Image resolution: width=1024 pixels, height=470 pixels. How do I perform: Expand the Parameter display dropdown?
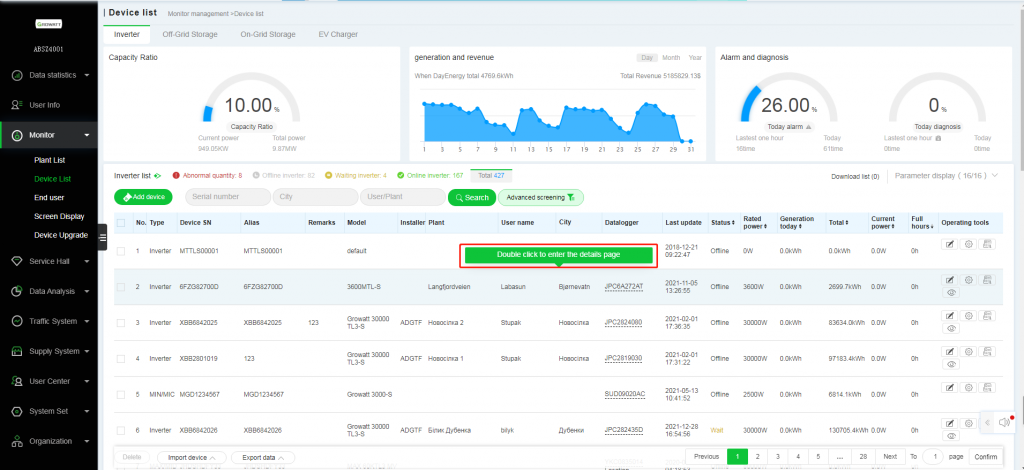point(948,176)
